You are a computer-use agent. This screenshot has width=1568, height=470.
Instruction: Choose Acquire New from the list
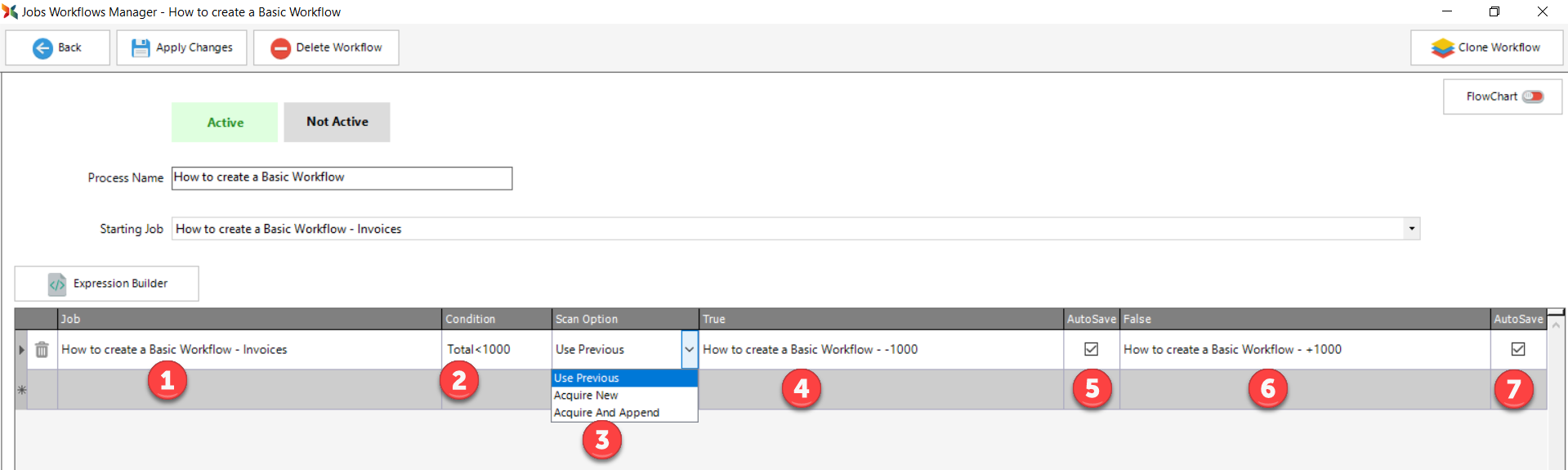click(x=586, y=396)
